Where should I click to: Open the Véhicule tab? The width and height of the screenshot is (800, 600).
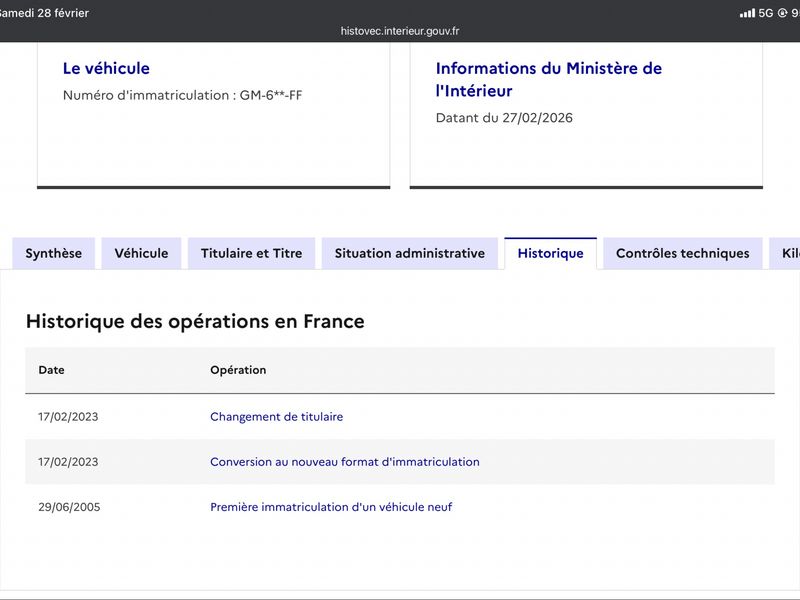pyautogui.click(x=141, y=253)
